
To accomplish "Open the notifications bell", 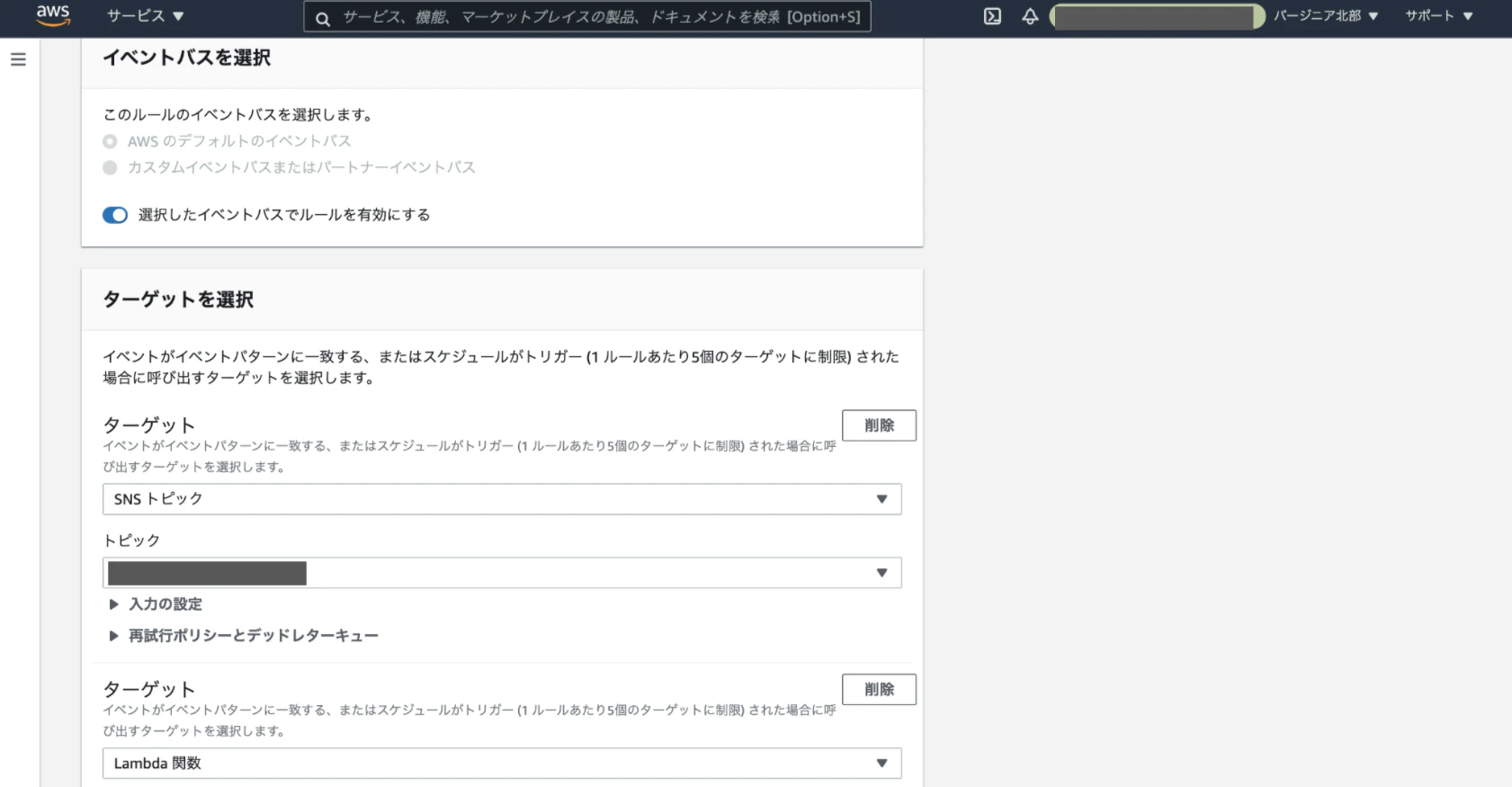I will click(x=1030, y=16).
